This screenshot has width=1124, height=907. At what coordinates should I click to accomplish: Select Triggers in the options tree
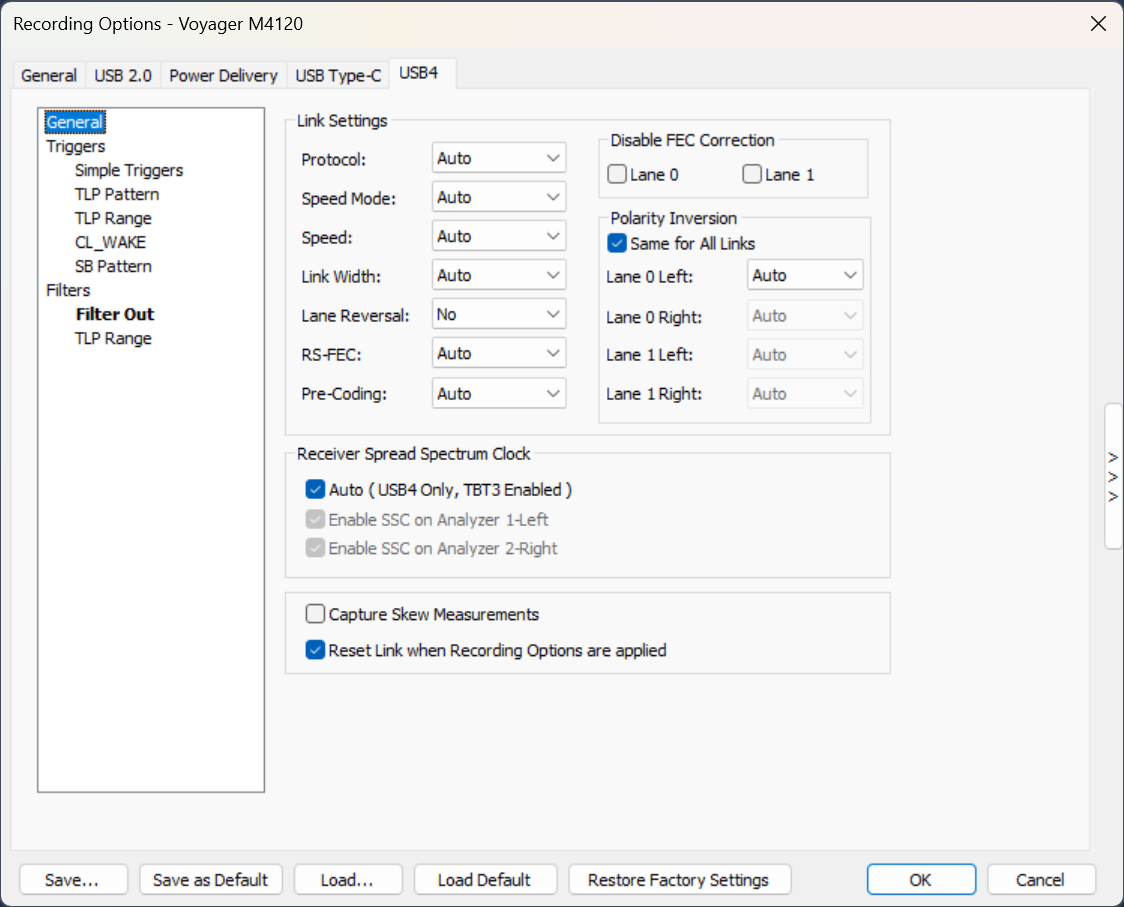click(75, 146)
